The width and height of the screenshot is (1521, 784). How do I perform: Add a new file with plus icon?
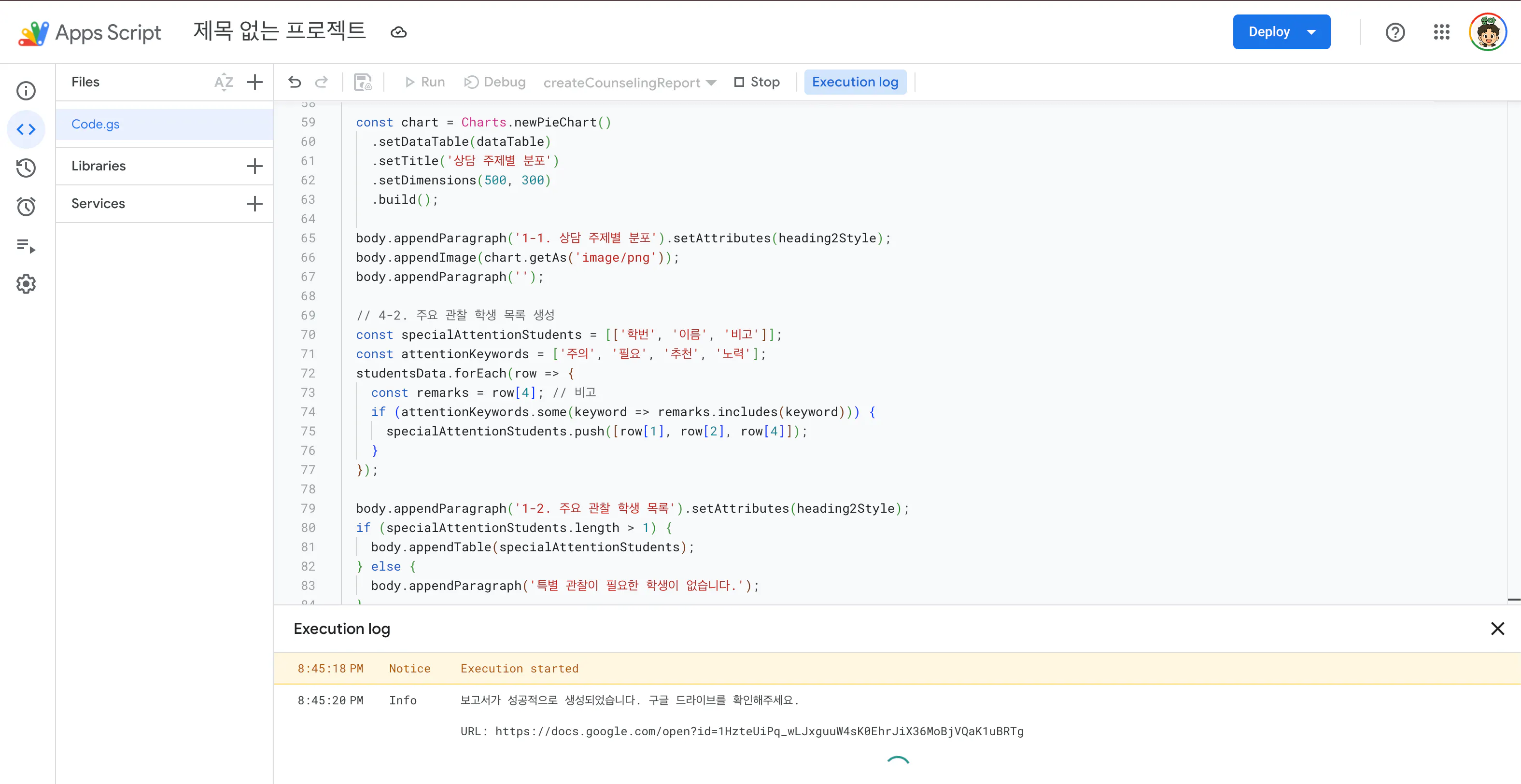(254, 82)
